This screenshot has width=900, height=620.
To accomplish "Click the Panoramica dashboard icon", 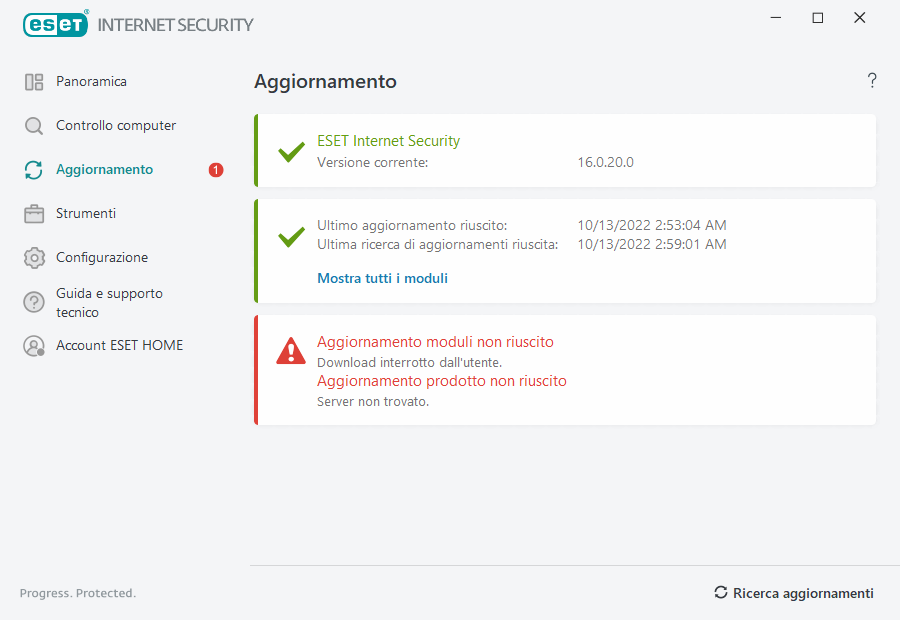I will [x=34, y=82].
